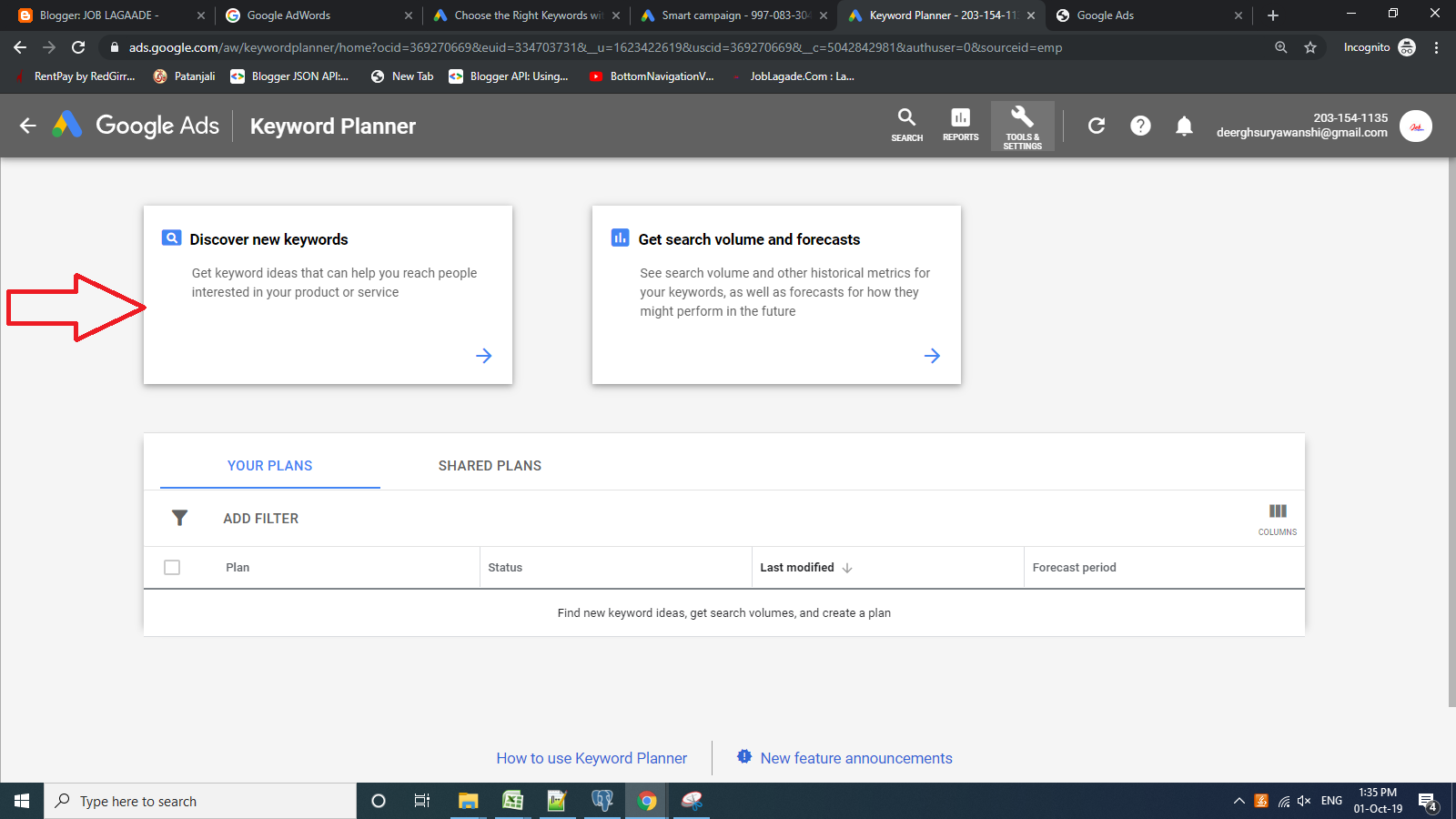Sort table by Status column

point(505,568)
